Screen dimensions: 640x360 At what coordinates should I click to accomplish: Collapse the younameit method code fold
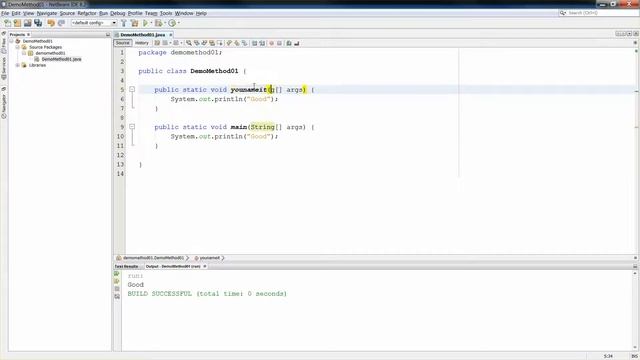132,89
